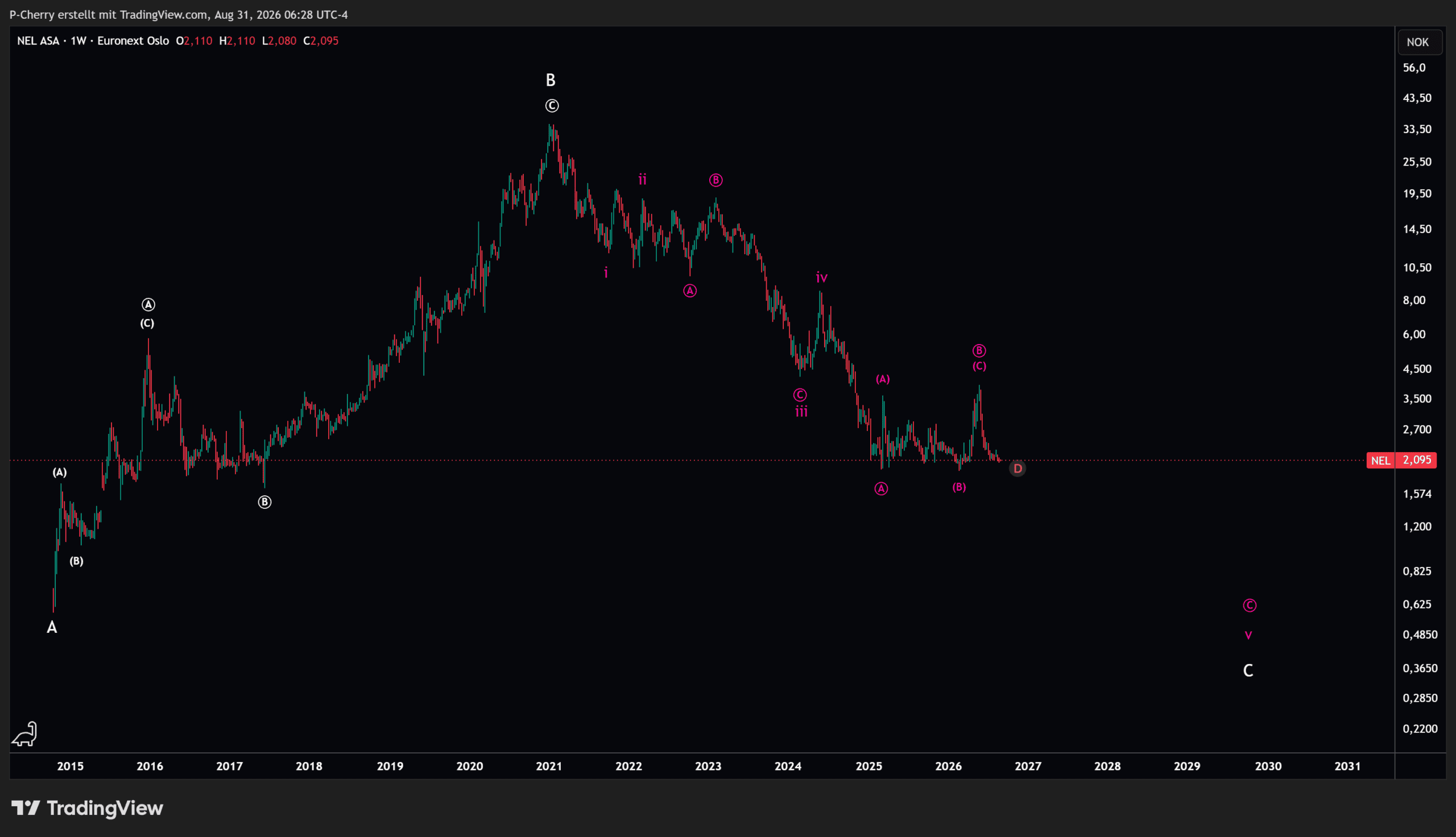Click the 1,574 price axis label
The image size is (1456, 837).
[1417, 494]
